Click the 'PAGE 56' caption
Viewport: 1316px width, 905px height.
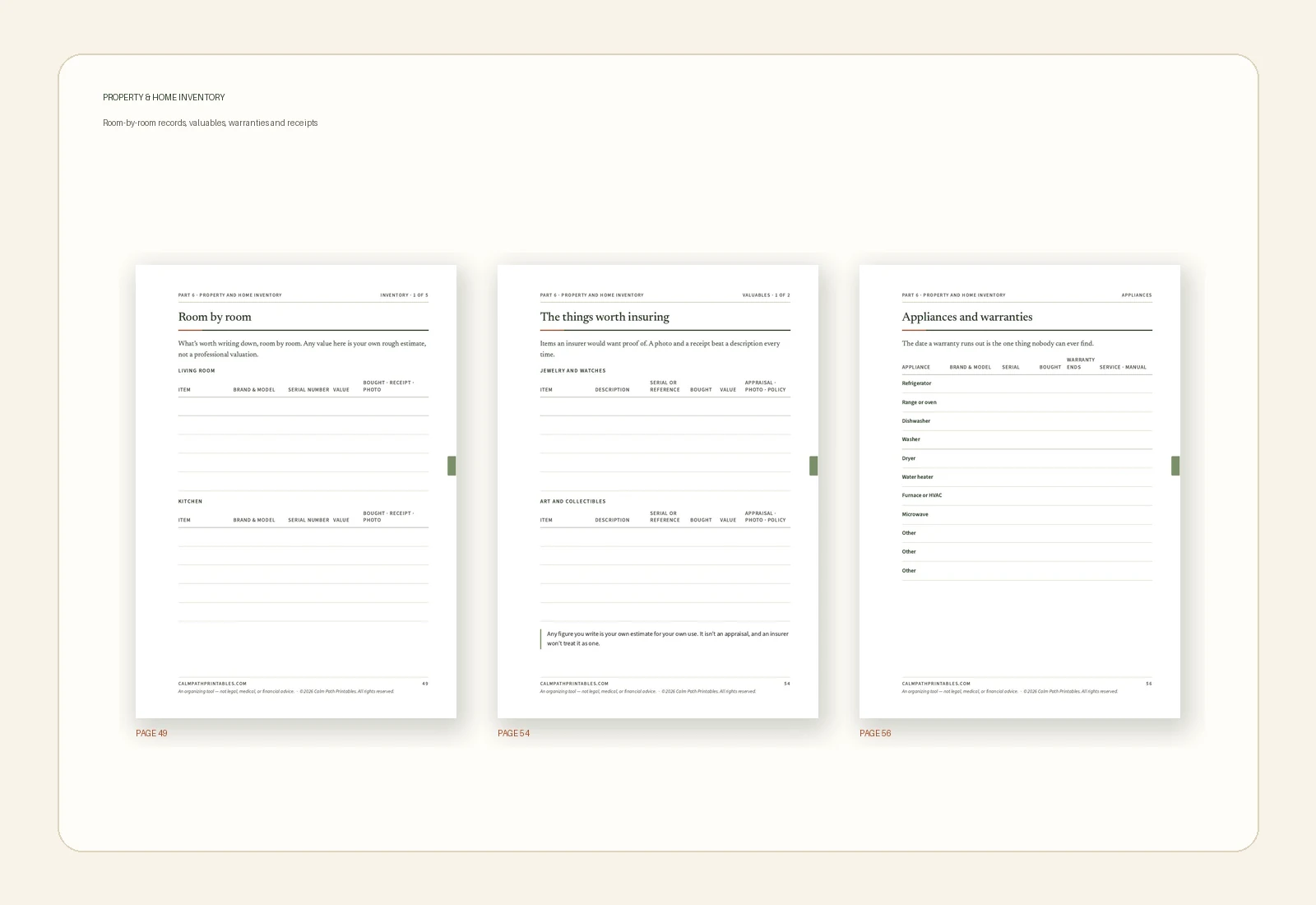tap(875, 733)
